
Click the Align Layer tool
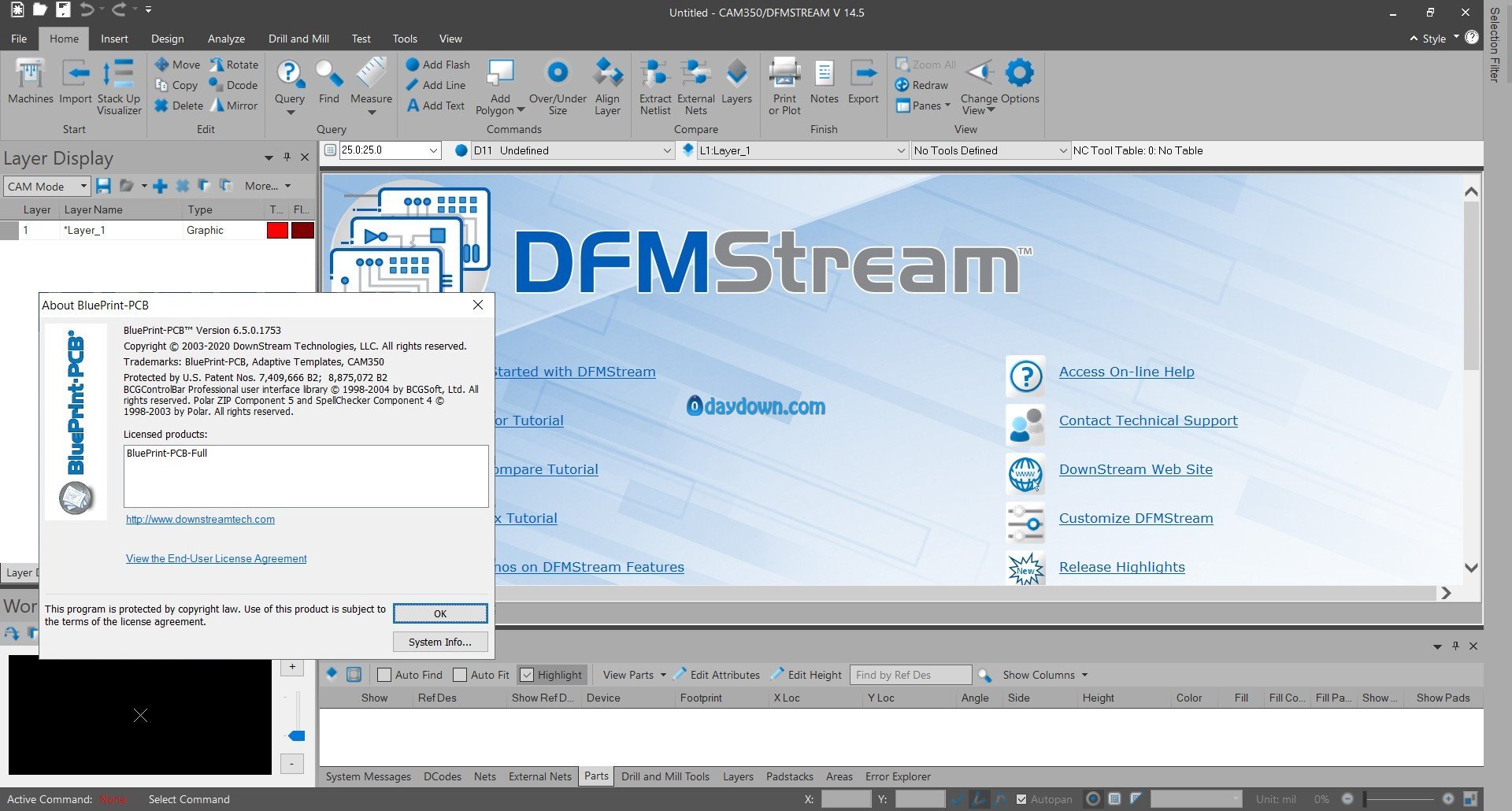coord(607,87)
